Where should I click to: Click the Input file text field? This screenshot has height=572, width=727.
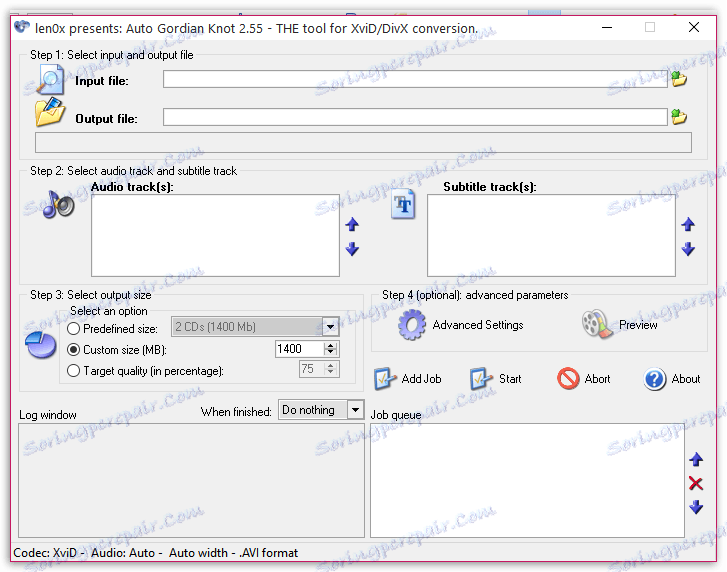click(415, 79)
